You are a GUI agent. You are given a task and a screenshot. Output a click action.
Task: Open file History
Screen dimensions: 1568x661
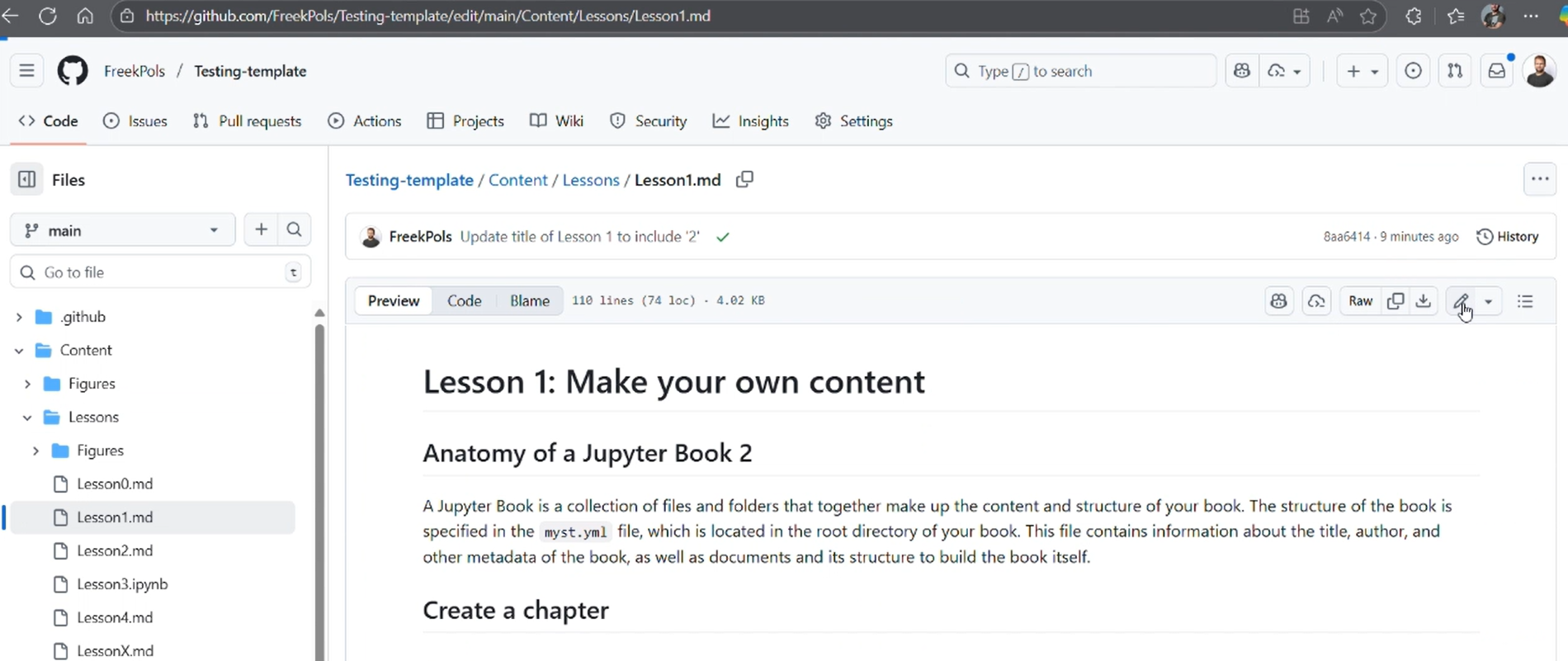pos(1508,237)
